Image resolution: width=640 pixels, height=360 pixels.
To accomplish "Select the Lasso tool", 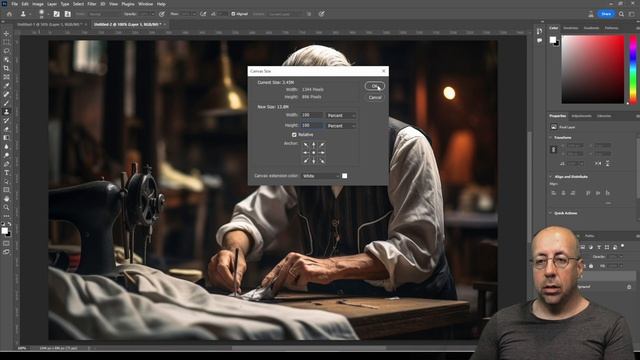I will point(6,51).
